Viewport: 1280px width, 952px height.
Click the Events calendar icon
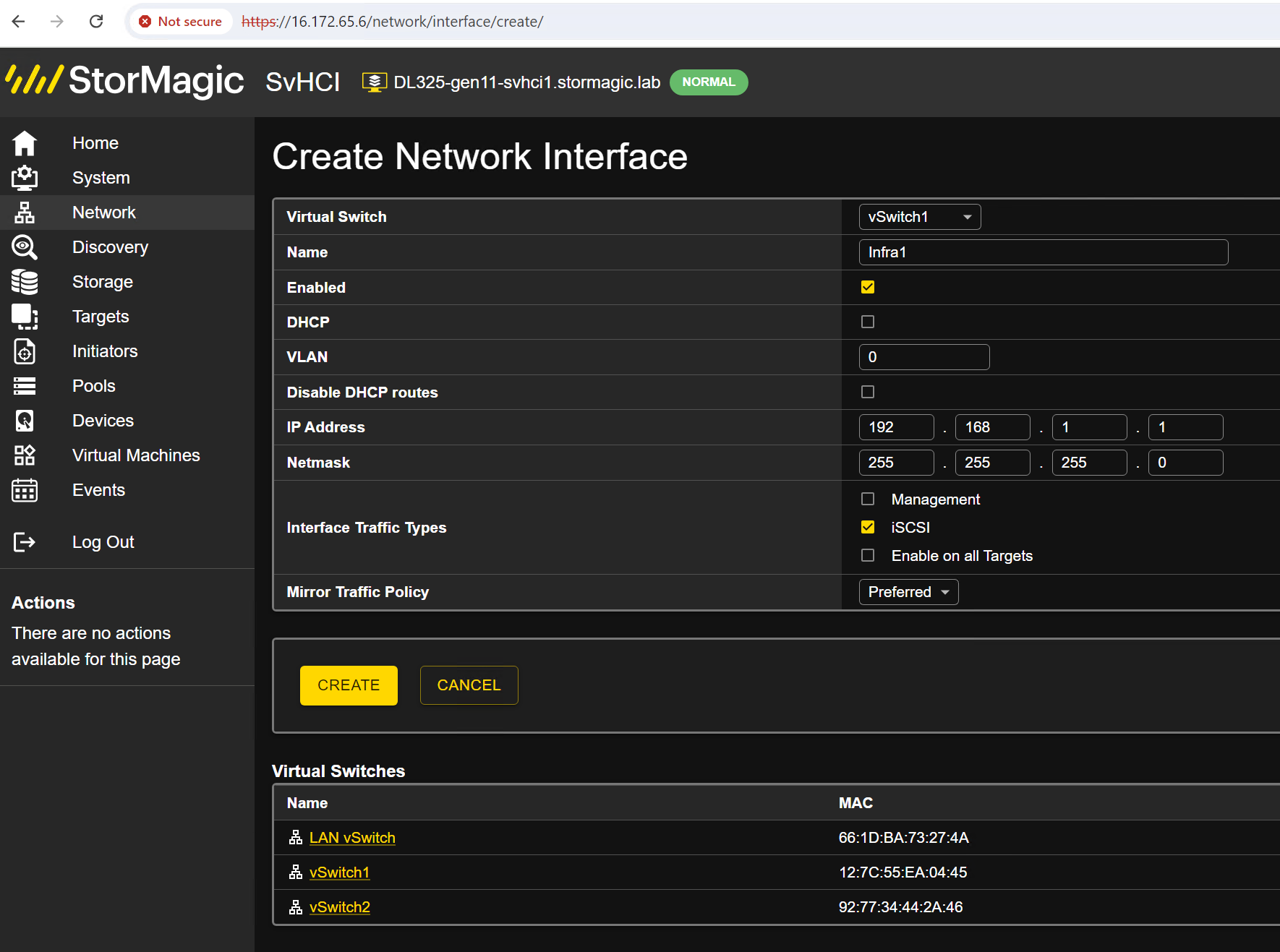pyautogui.click(x=25, y=490)
